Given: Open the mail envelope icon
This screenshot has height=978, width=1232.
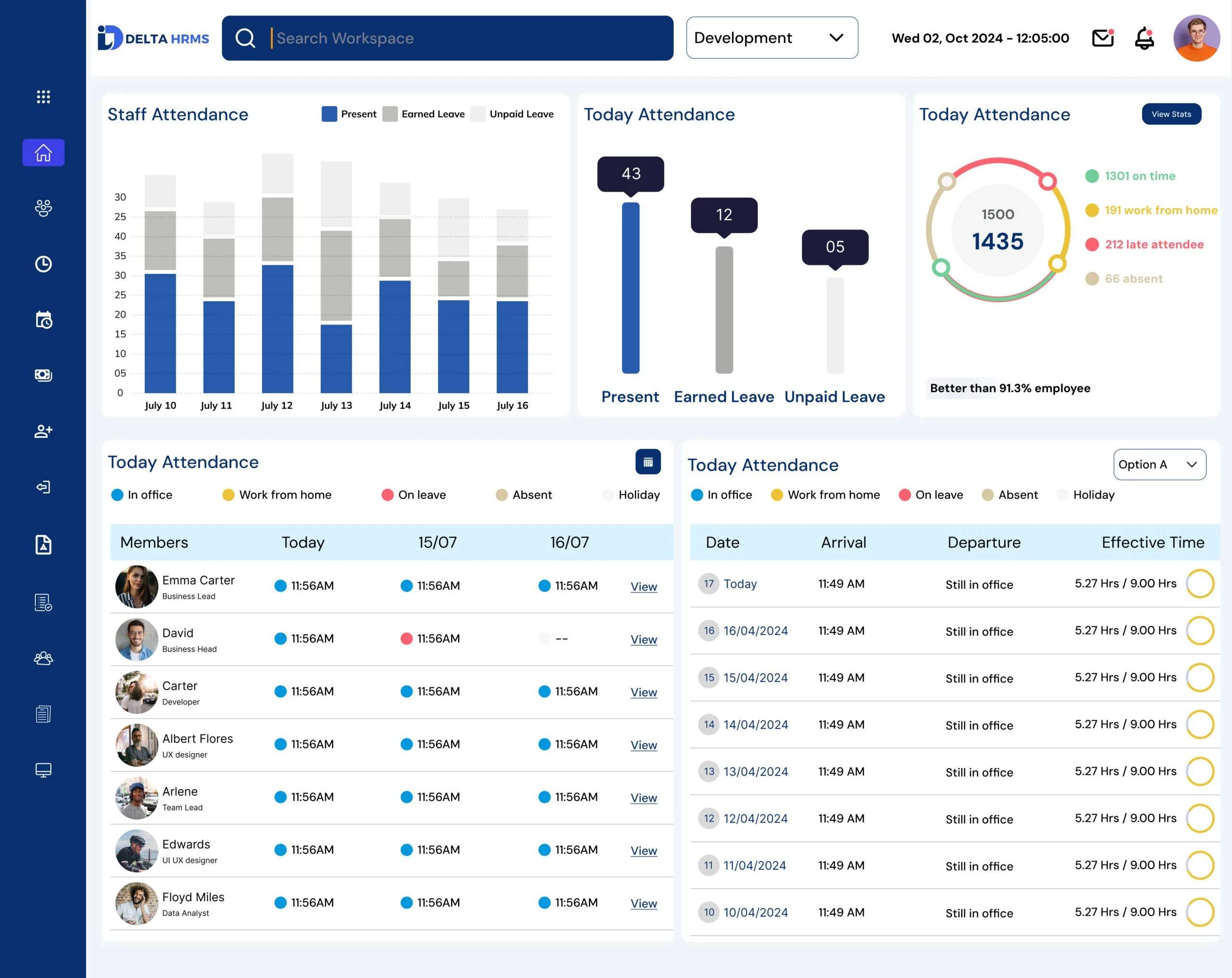Looking at the screenshot, I should 1103,38.
